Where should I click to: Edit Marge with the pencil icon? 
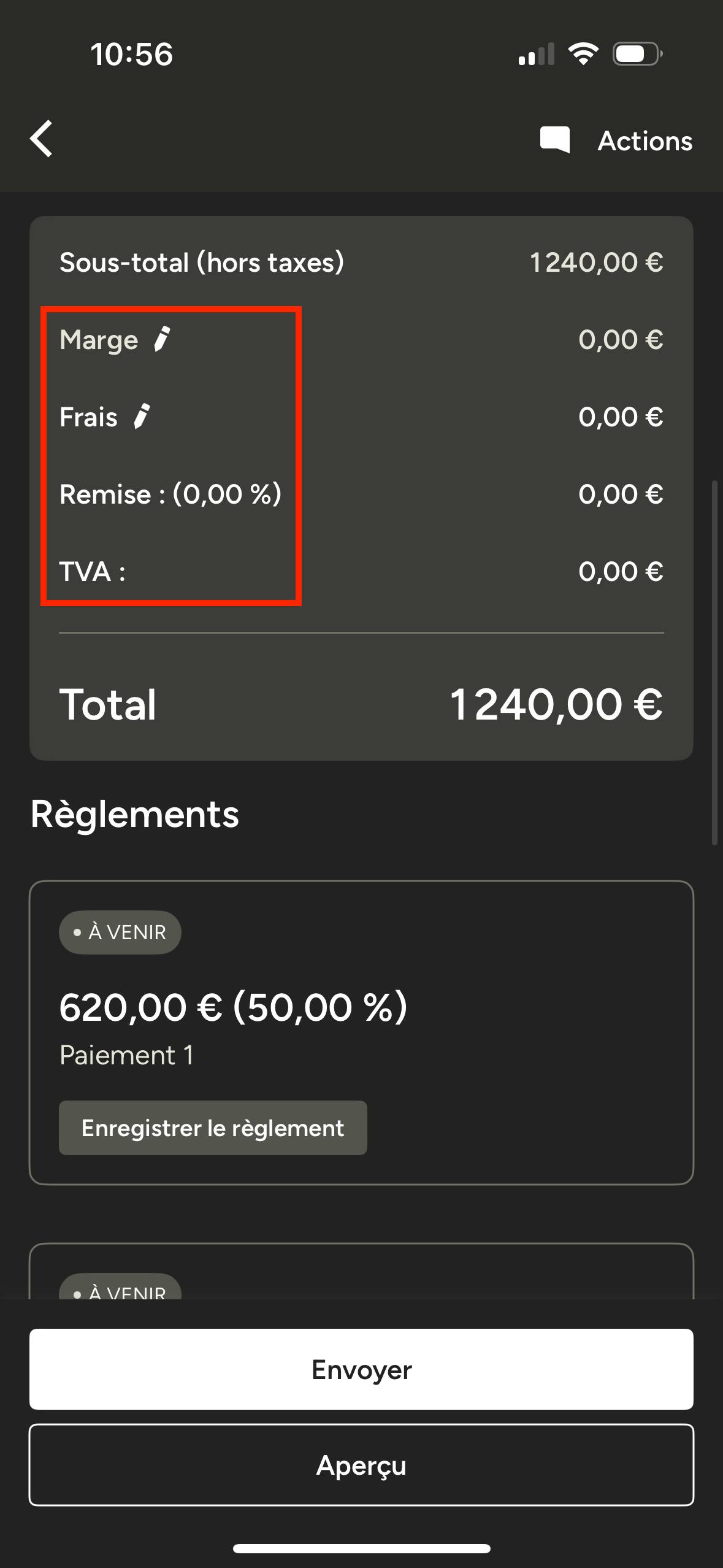click(162, 339)
